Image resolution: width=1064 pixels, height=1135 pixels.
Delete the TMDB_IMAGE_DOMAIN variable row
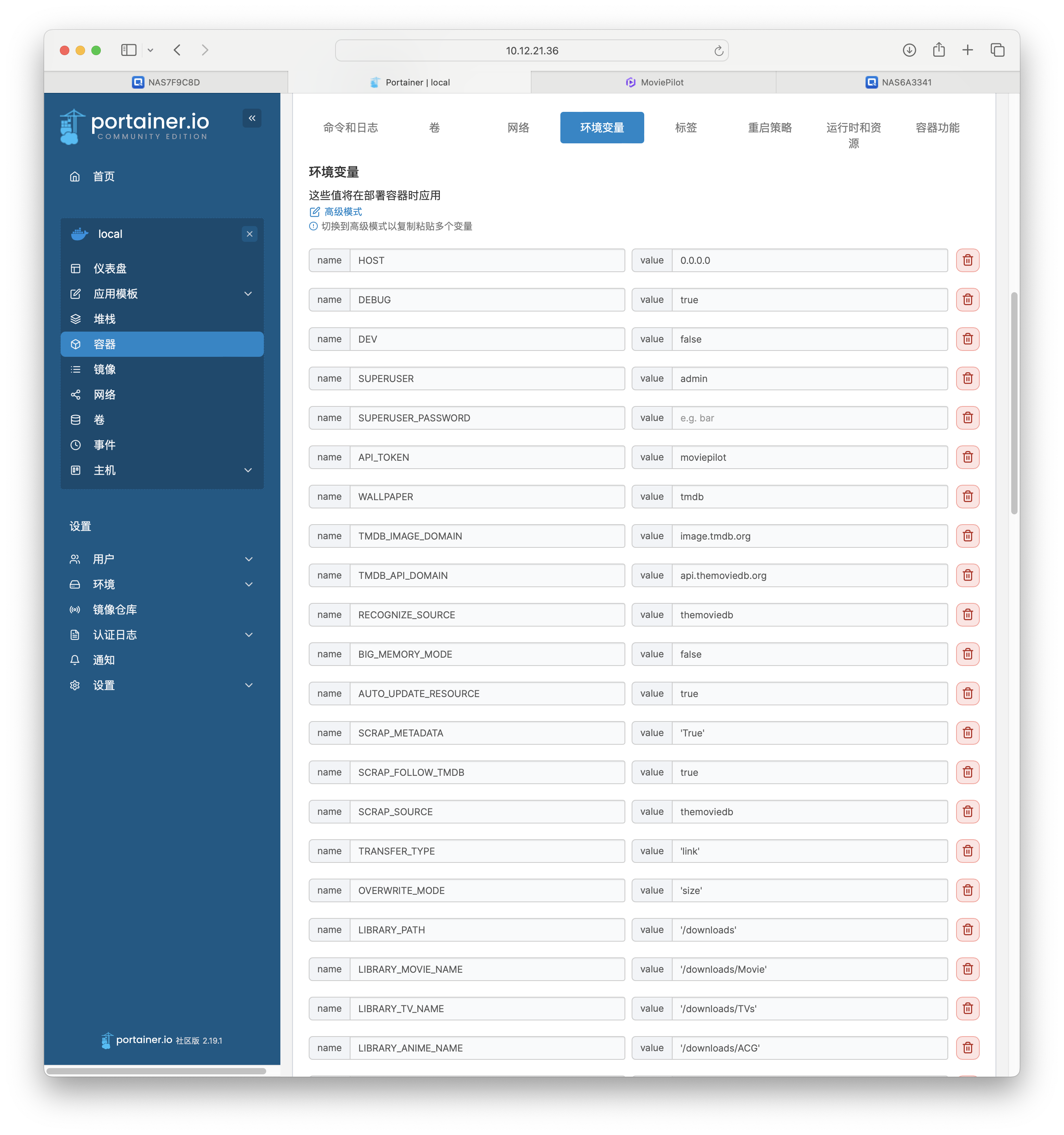coord(967,536)
